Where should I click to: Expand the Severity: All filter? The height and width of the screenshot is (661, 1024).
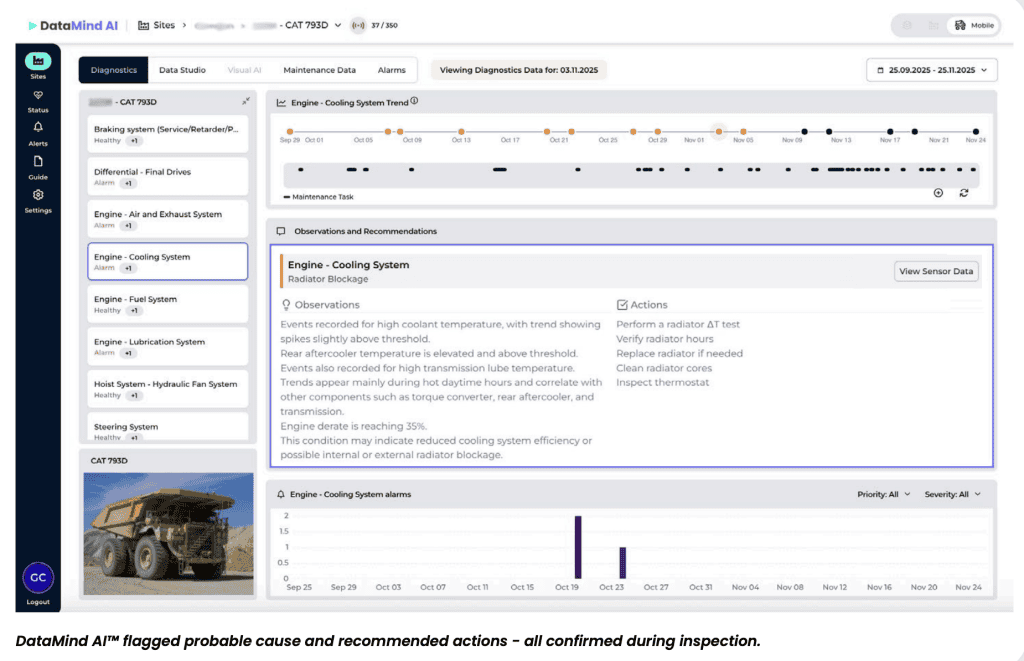pos(952,494)
